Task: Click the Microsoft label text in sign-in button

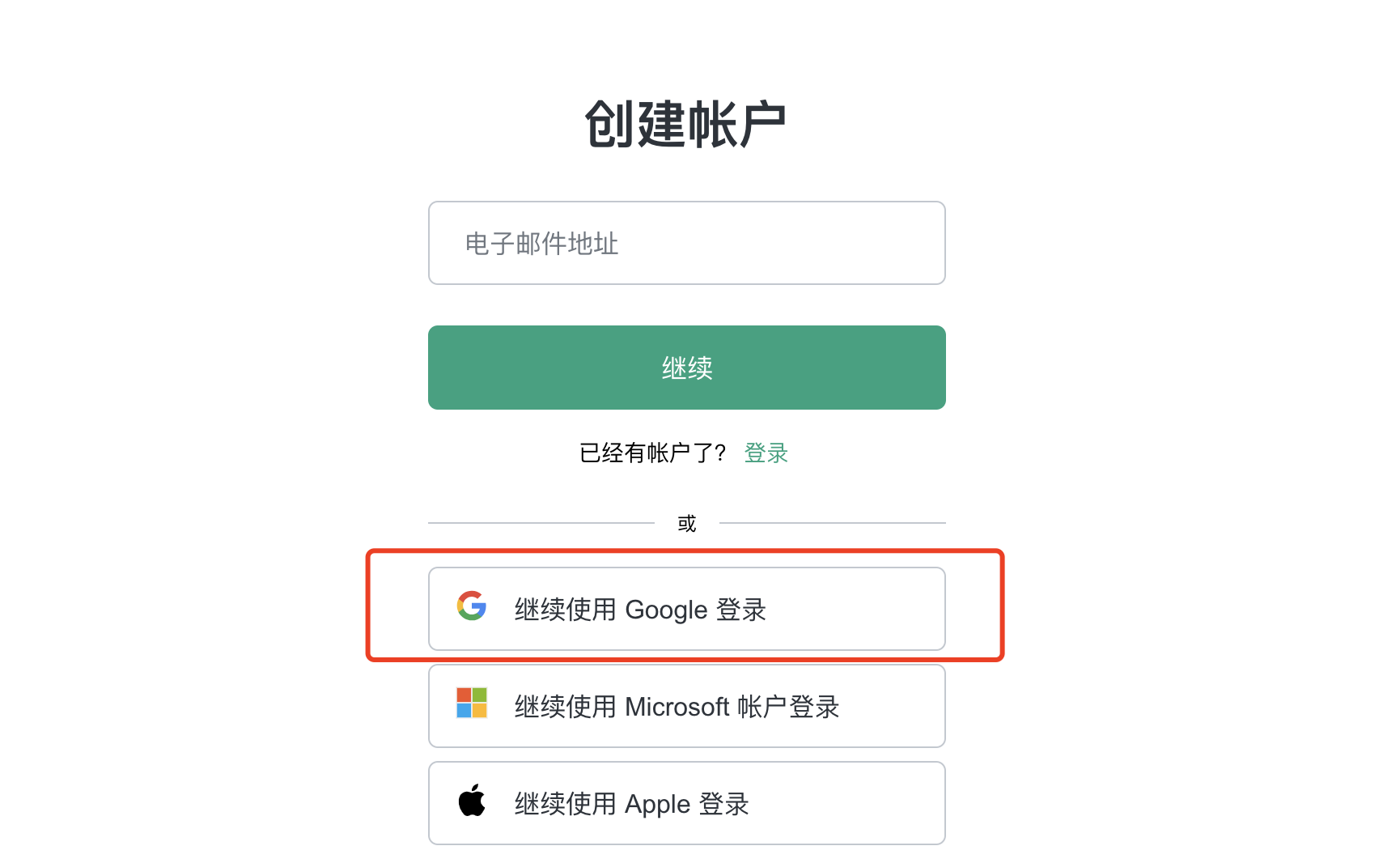Action: (677, 707)
